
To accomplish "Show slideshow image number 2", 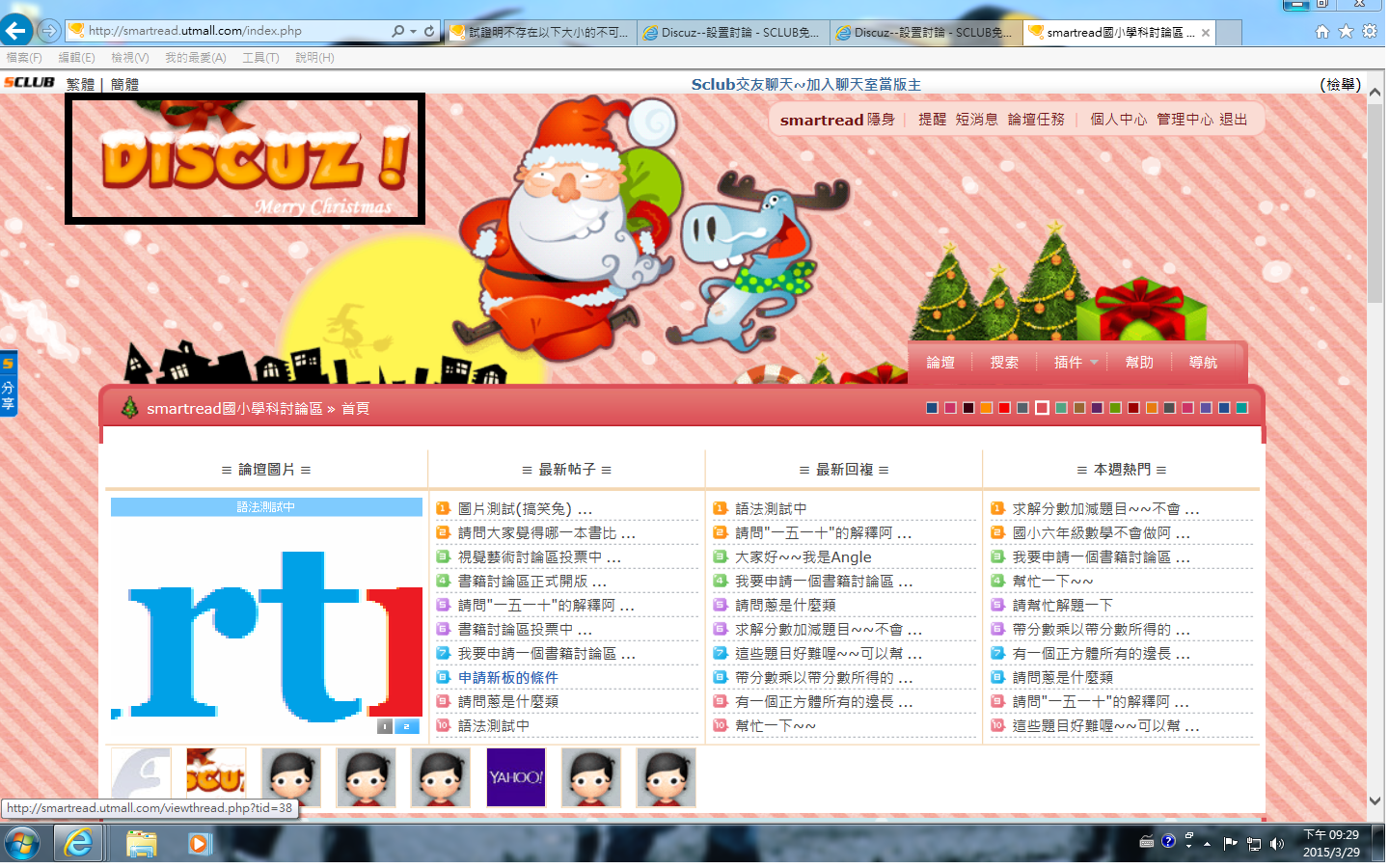I will [x=407, y=726].
